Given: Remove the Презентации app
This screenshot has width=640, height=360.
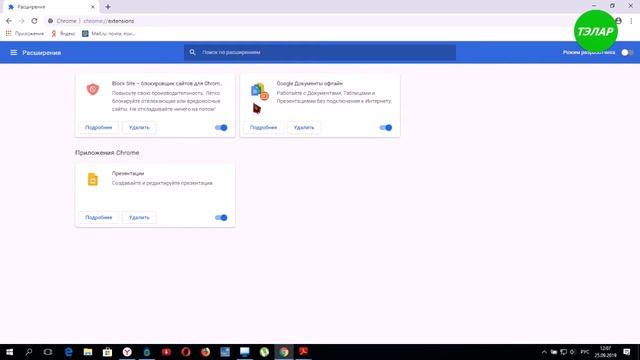Looking at the screenshot, I should pos(139,218).
